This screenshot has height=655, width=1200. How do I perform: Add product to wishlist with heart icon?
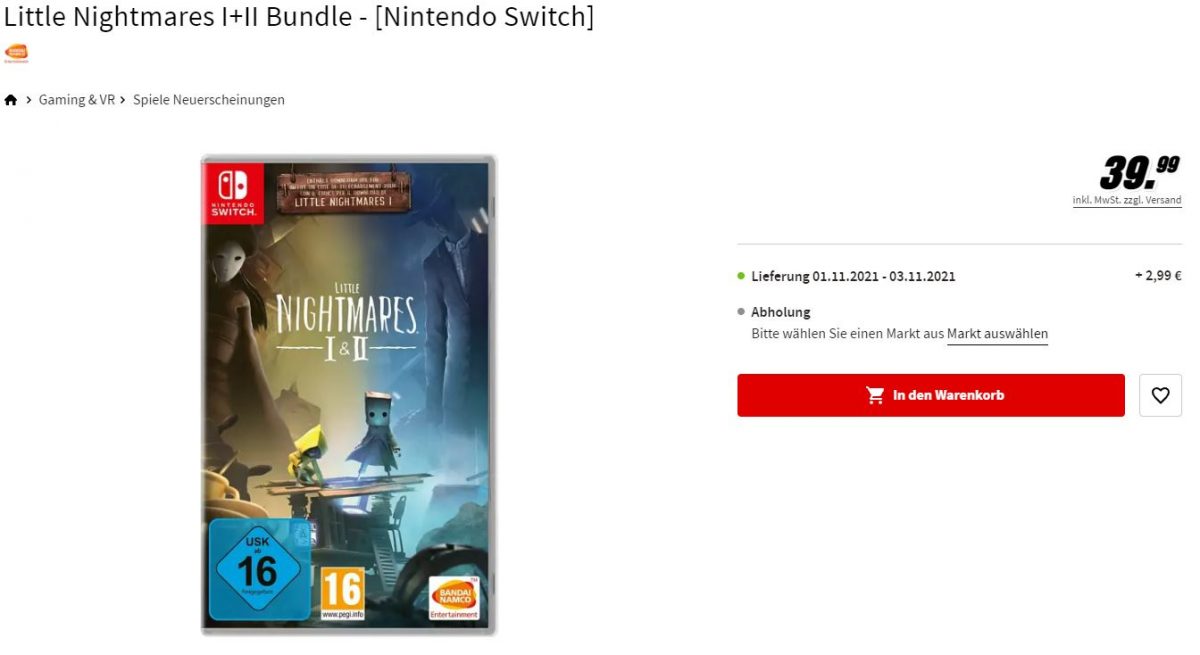[1160, 395]
